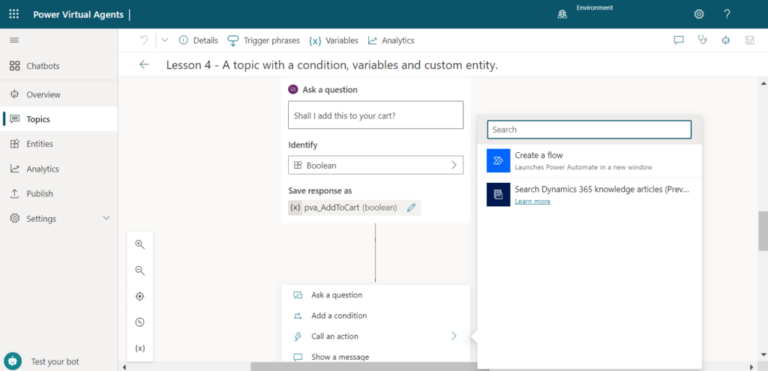Viewport: 768px width, 371px height.
Task: Open the Learn more link
Action: 532,201
